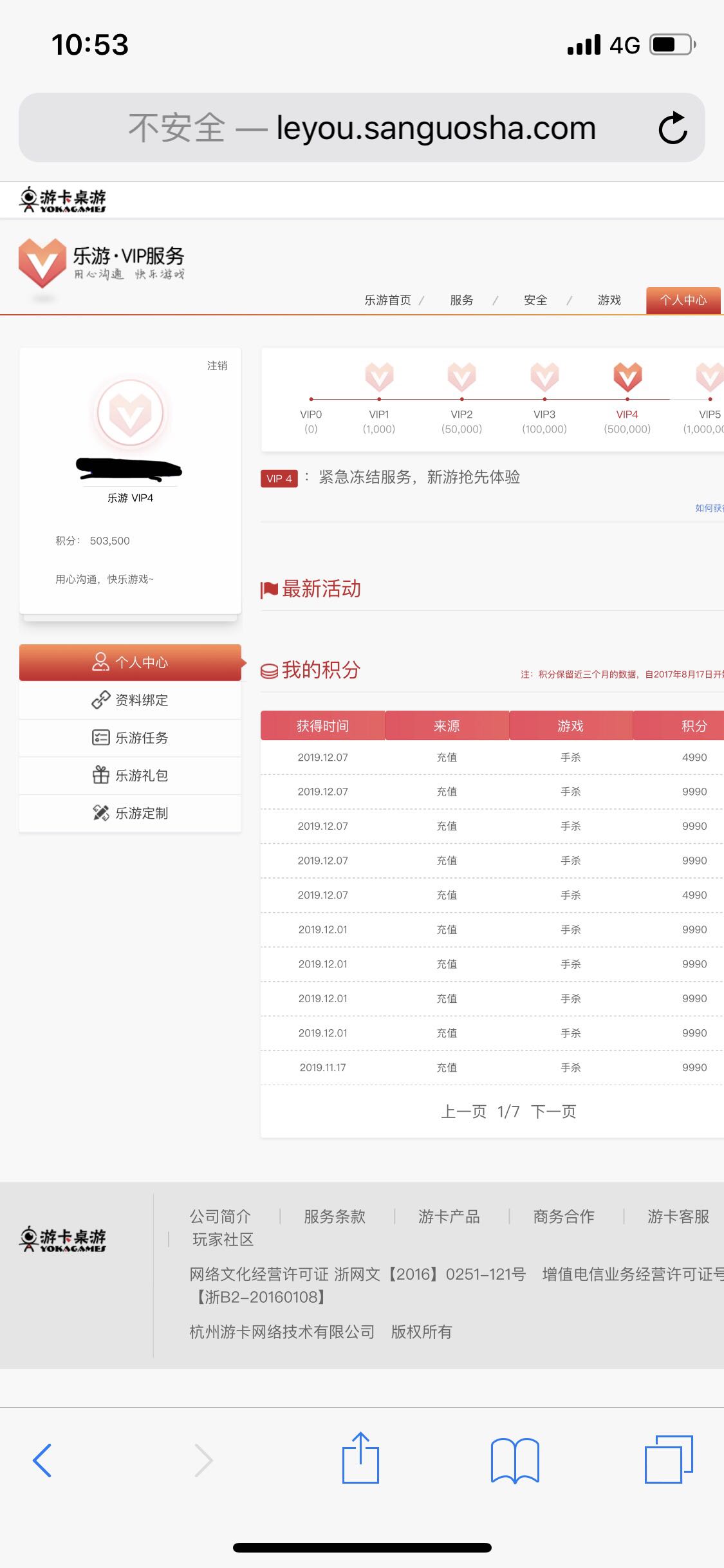The width and height of the screenshot is (724, 1568).
Task: Click the 1/7 page indicator
Action: pos(508,1112)
